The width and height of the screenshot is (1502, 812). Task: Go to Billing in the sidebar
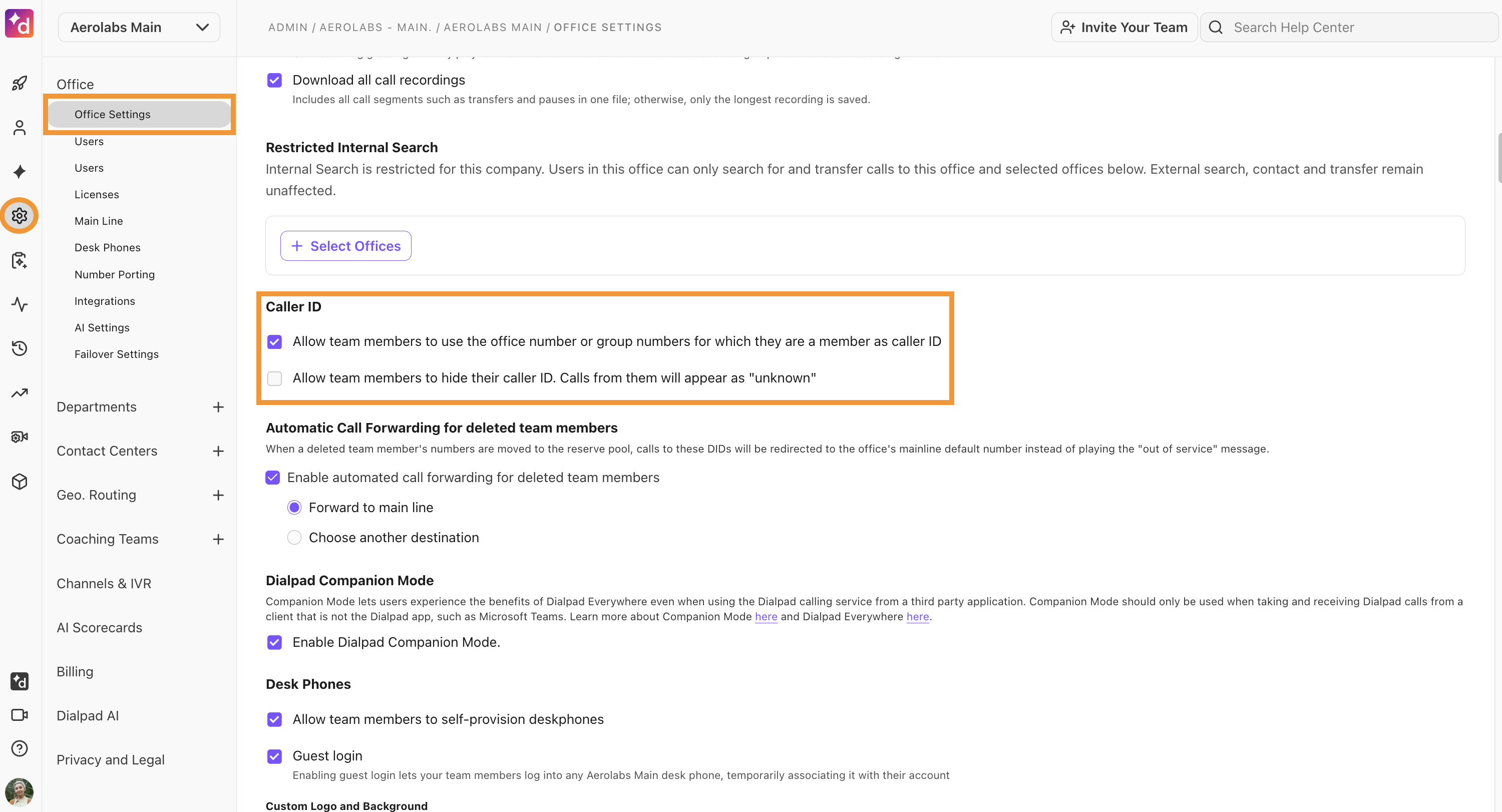pos(75,671)
